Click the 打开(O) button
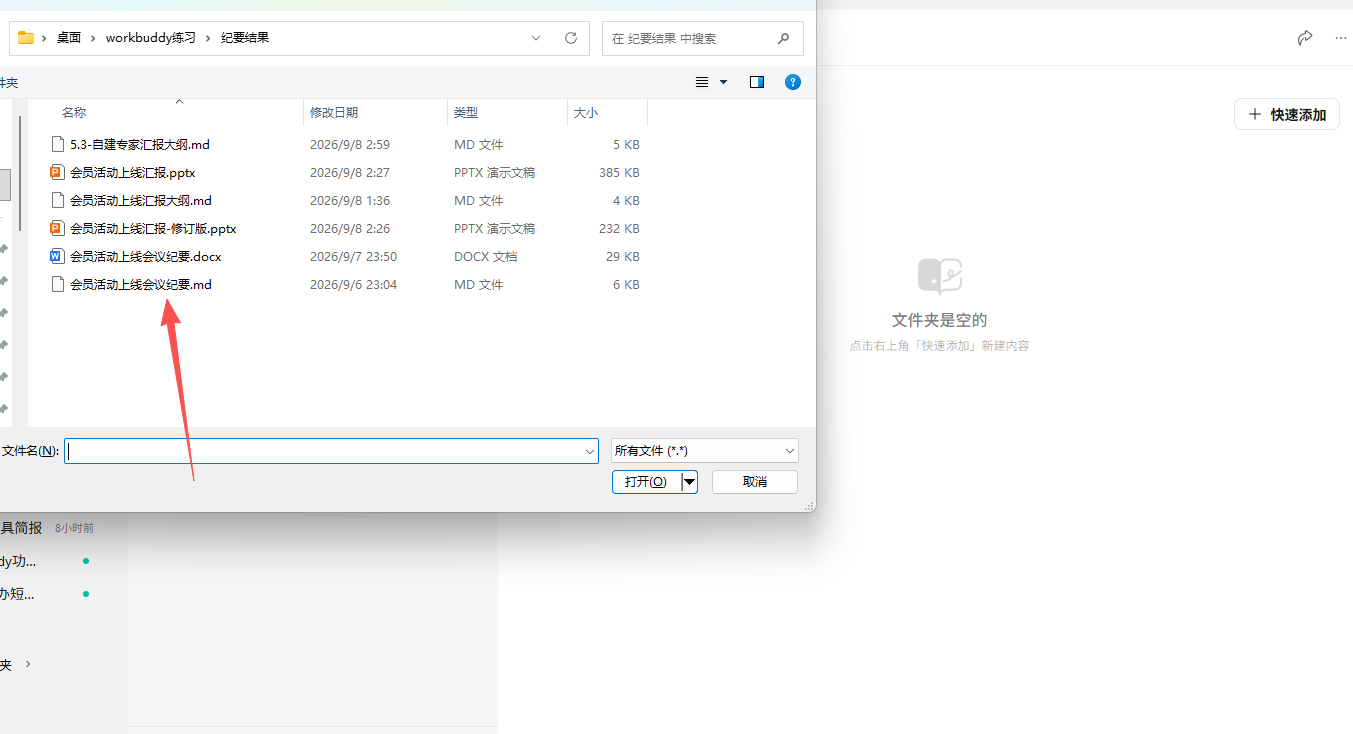Image resolution: width=1353 pixels, height=734 pixels. [x=646, y=482]
